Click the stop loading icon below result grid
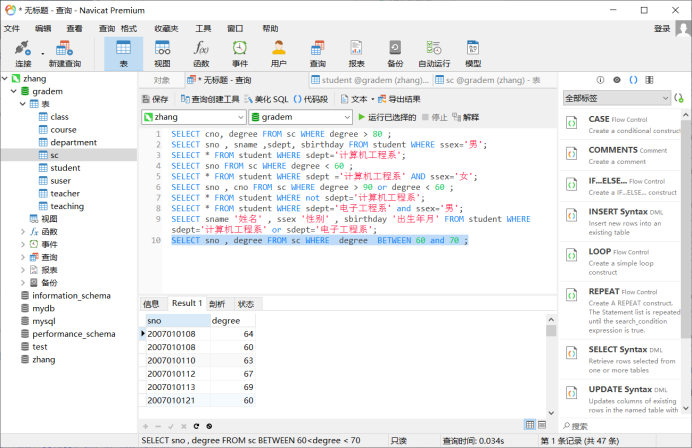The width and height of the screenshot is (692, 448). [209, 426]
